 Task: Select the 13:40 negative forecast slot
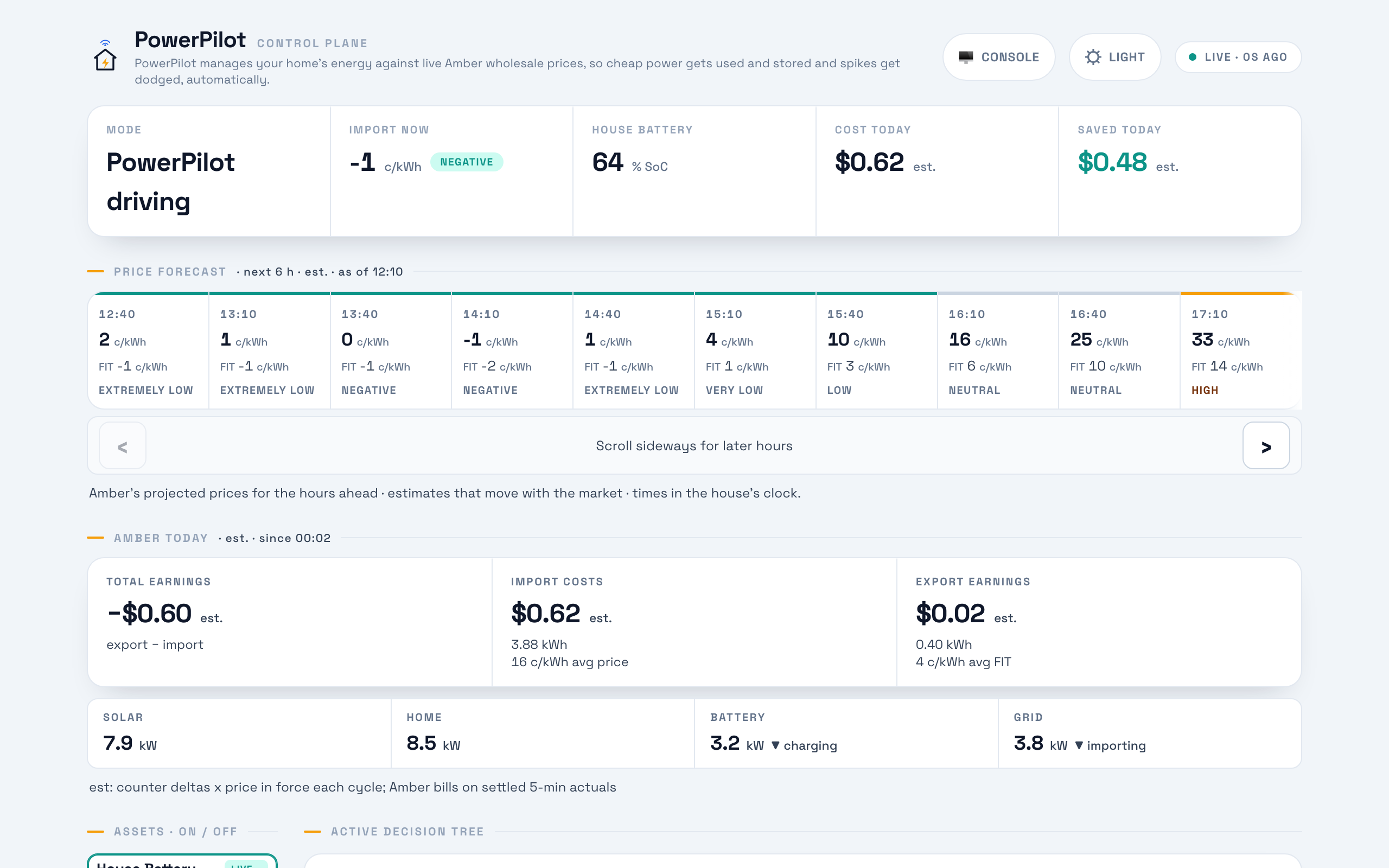(x=391, y=351)
